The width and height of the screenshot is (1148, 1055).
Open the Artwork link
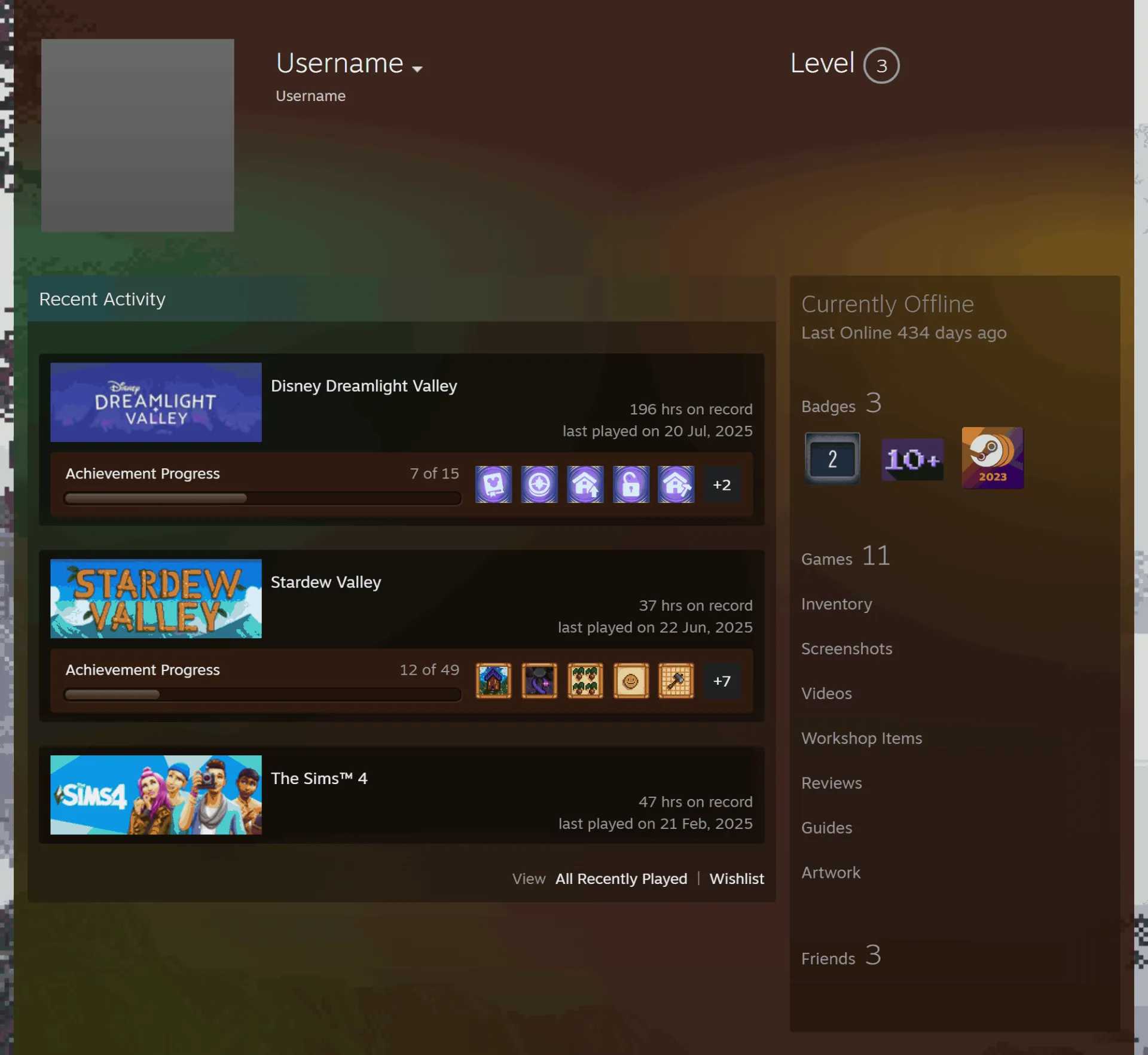pyautogui.click(x=831, y=873)
